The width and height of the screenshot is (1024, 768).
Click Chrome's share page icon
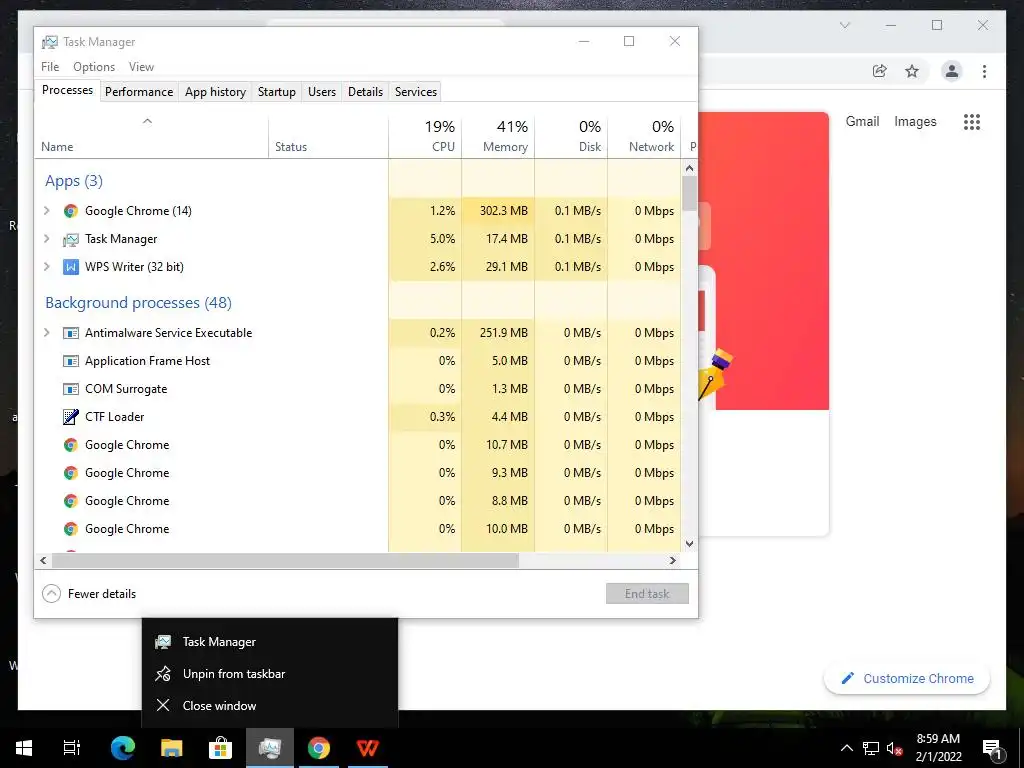[880, 71]
